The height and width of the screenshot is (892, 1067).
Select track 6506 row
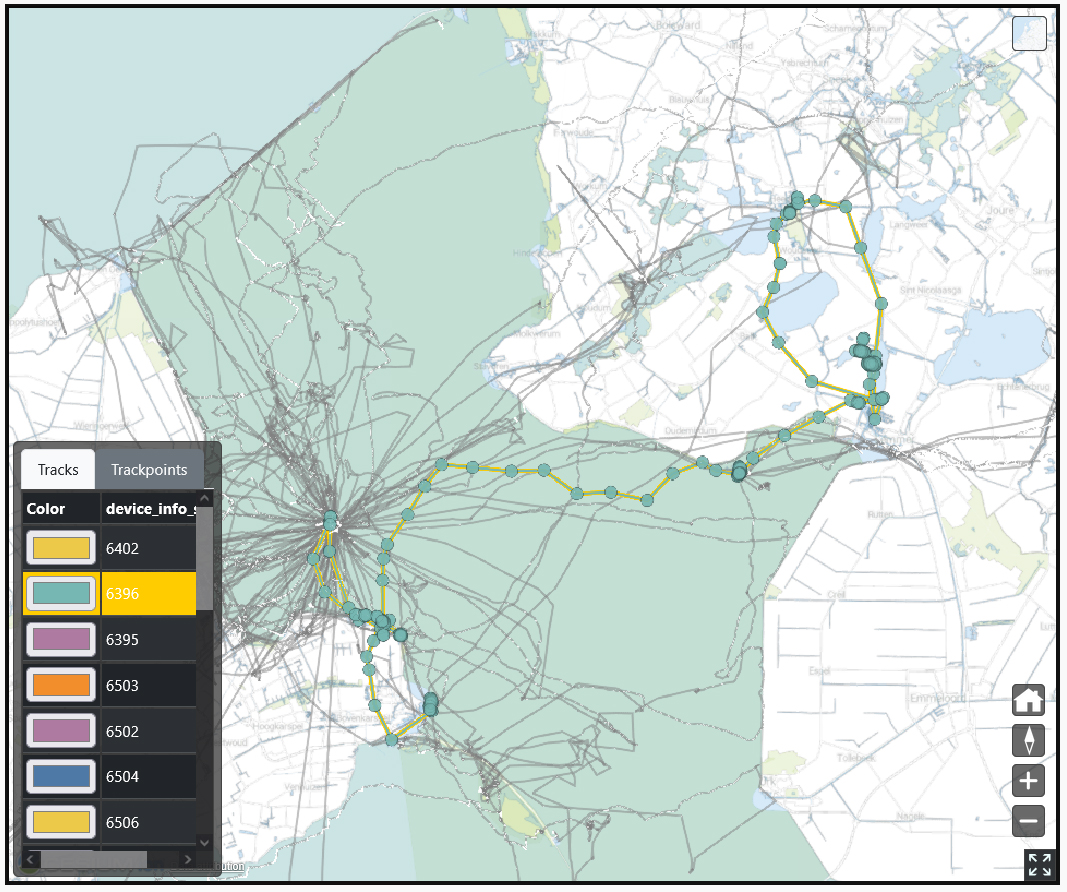[148, 823]
